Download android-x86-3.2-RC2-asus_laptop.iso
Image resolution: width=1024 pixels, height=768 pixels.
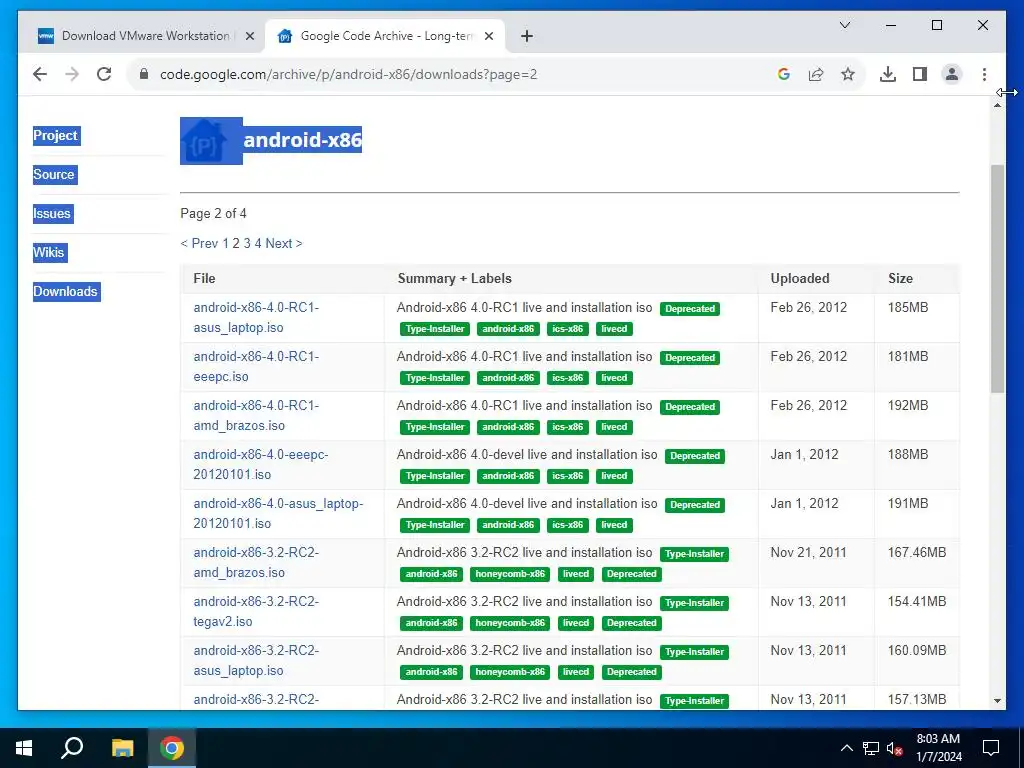[x=256, y=660]
